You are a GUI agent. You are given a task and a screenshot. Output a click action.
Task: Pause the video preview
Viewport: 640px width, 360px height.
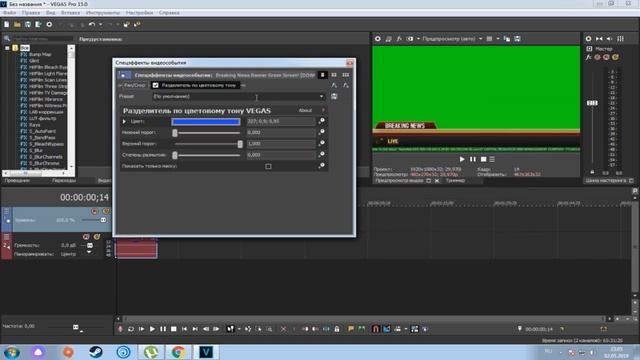[x=473, y=159]
